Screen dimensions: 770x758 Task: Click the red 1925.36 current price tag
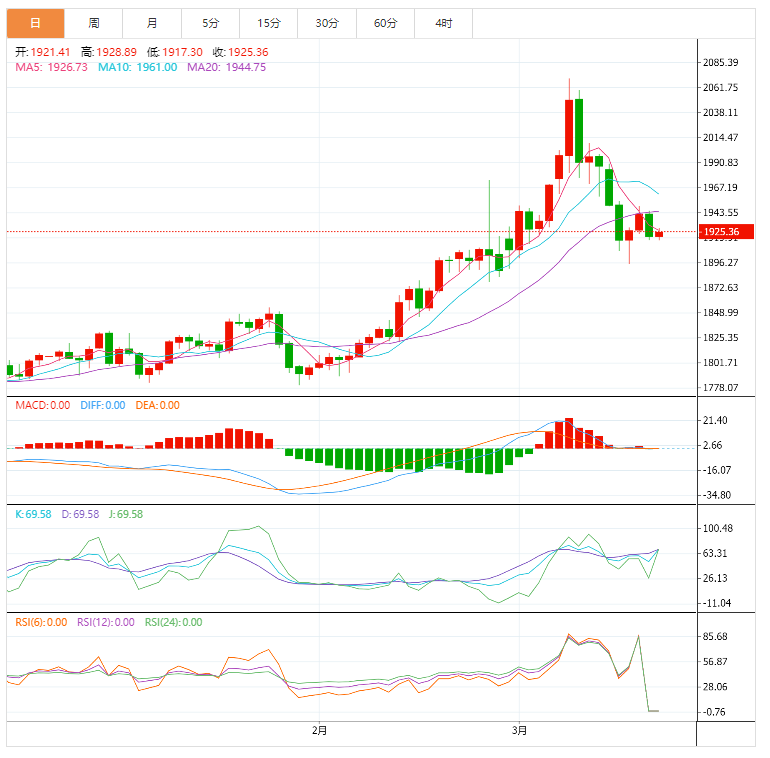[720, 232]
